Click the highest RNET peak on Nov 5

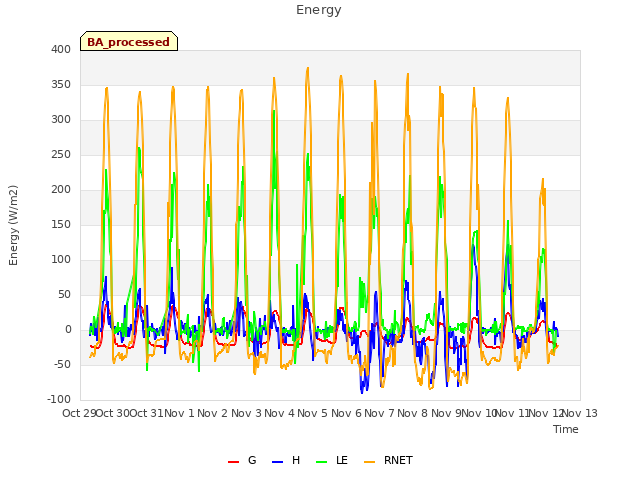pyautogui.click(x=308, y=69)
